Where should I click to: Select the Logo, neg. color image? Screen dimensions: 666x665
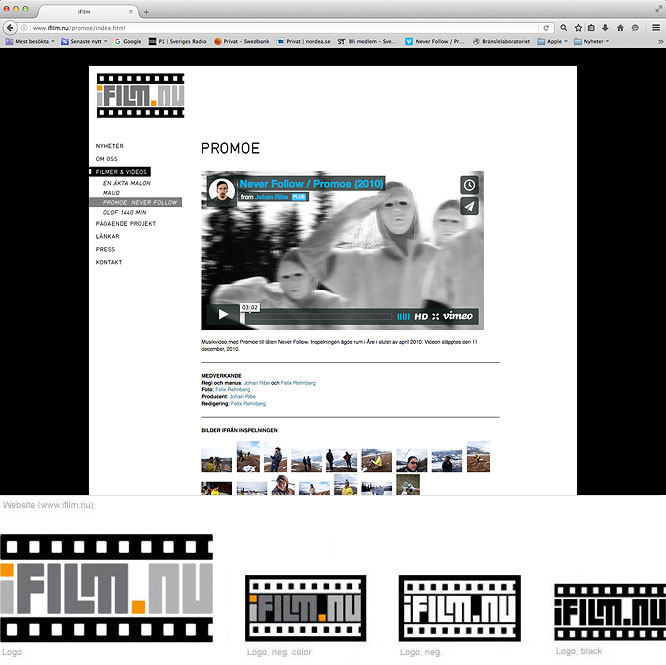click(x=305, y=608)
